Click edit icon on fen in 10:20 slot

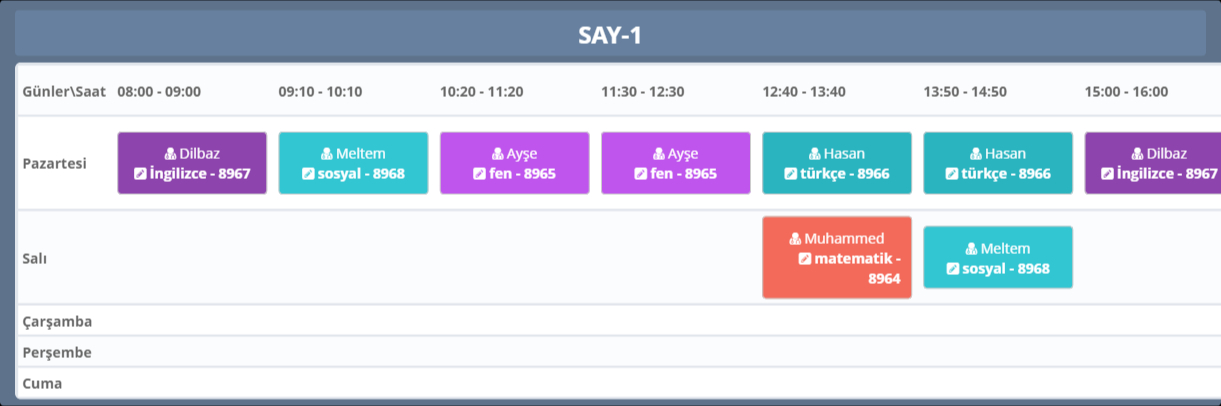point(479,174)
